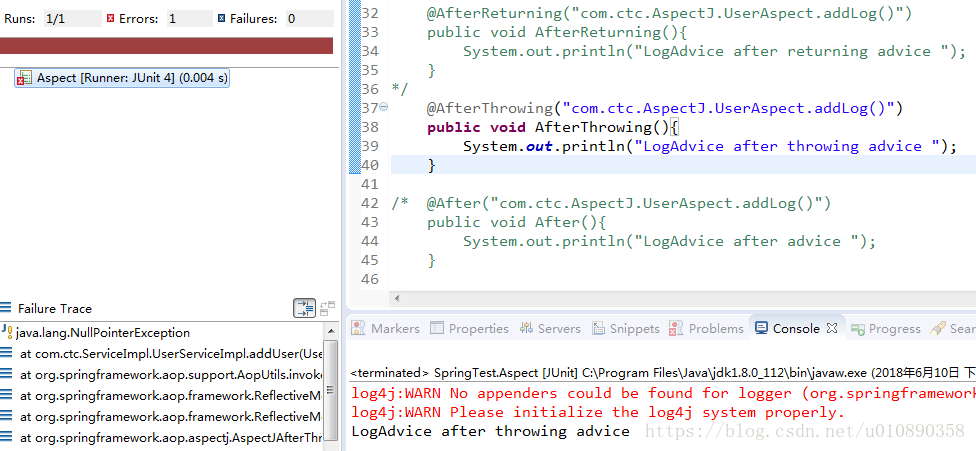
Task: Switch to the Properties tab
Action: pyautogui.click(x=470, y=328)
